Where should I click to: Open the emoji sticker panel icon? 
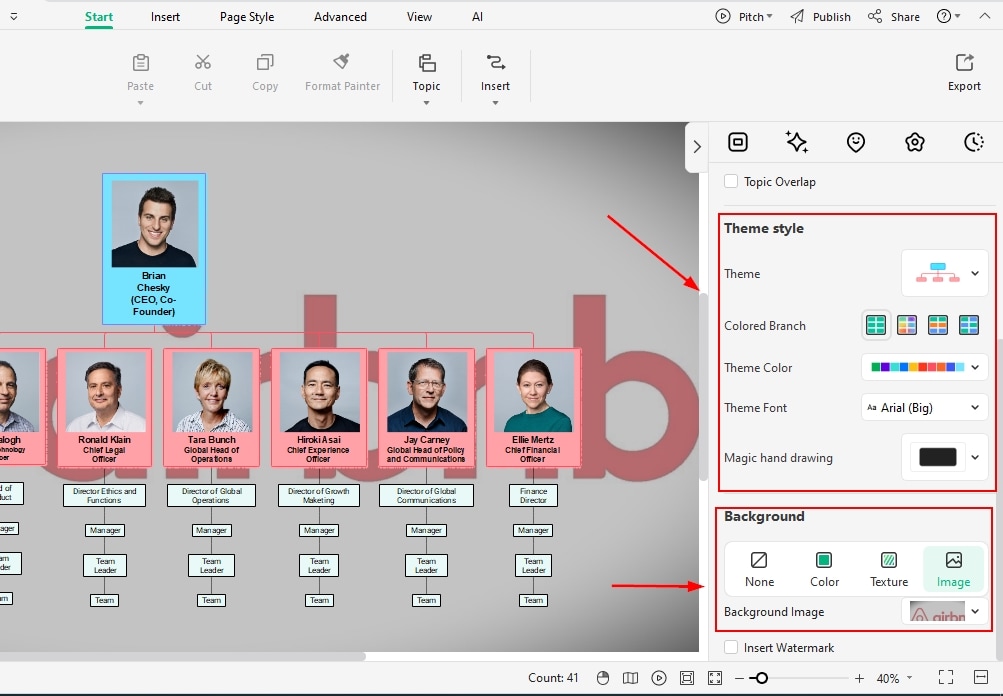click(856, 142)
